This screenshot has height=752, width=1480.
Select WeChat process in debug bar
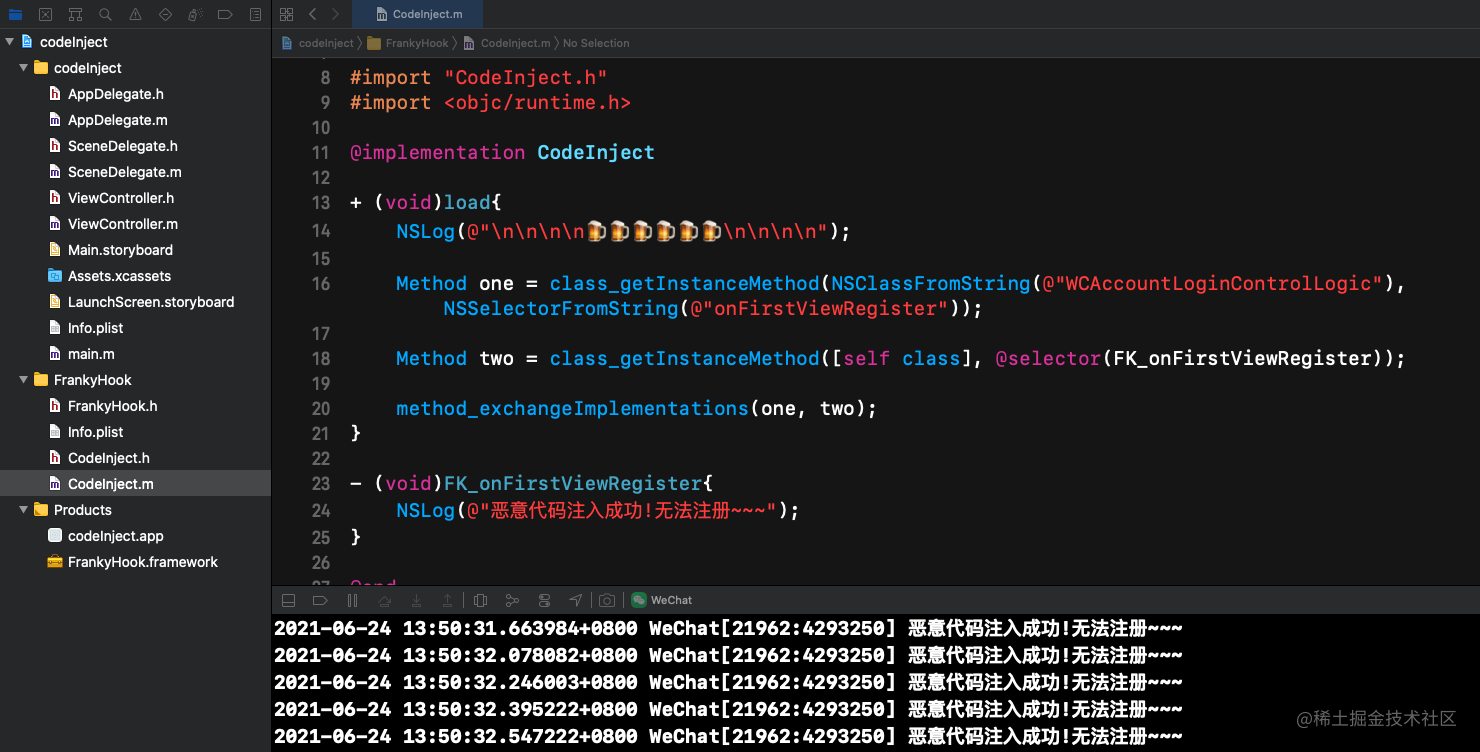[x=661, y=600]
